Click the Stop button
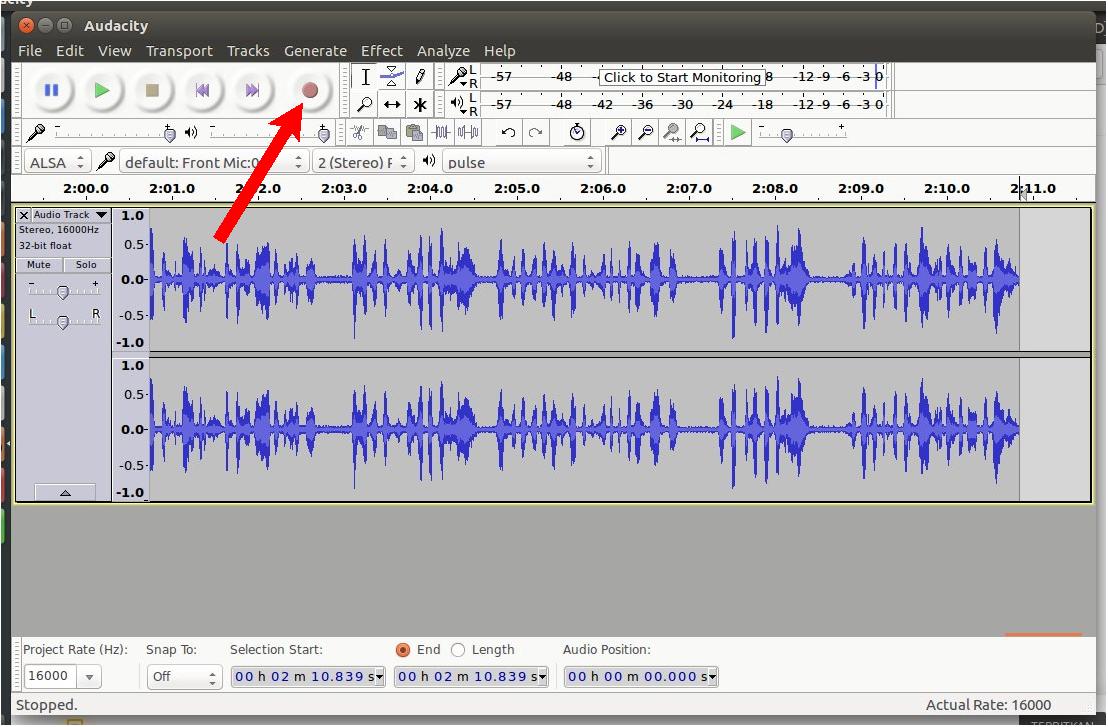This screenshot has height=727, width=1108. [152, 90]
